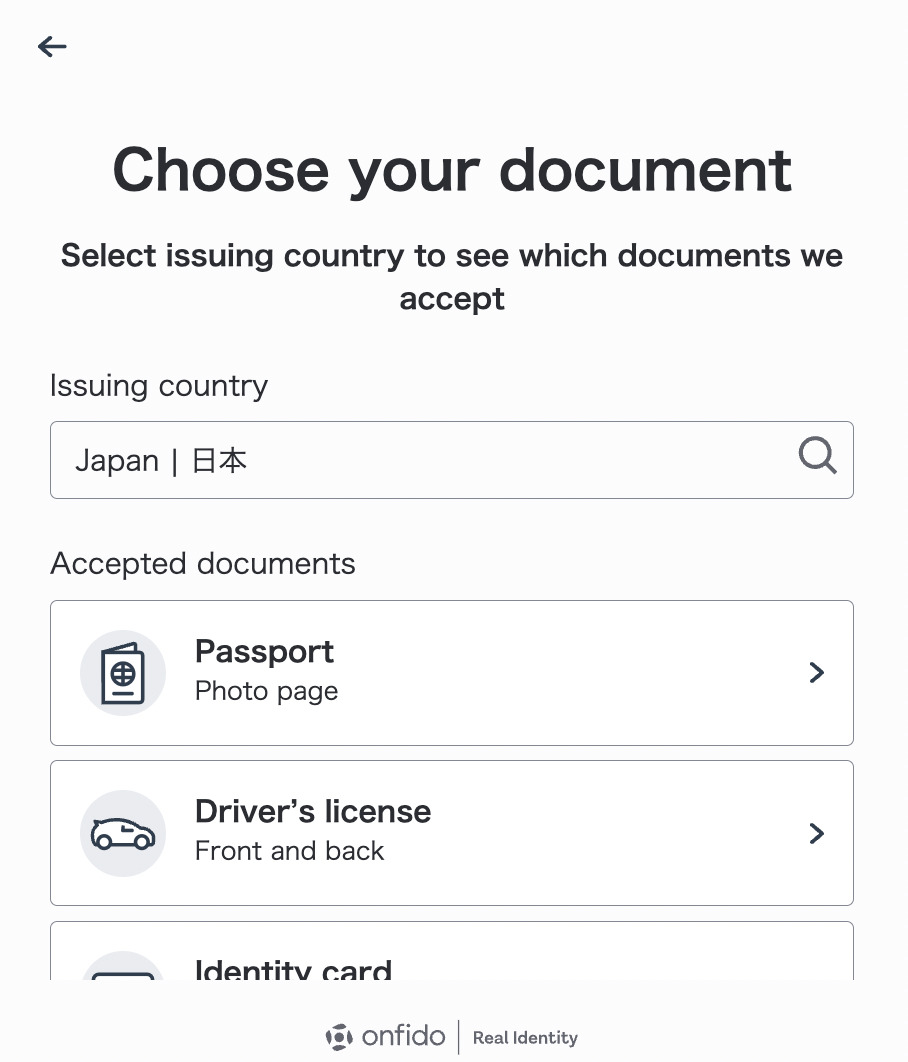908x1062 pixels.
Task: Go back using the top-left arrow
Action: [52, 46]
